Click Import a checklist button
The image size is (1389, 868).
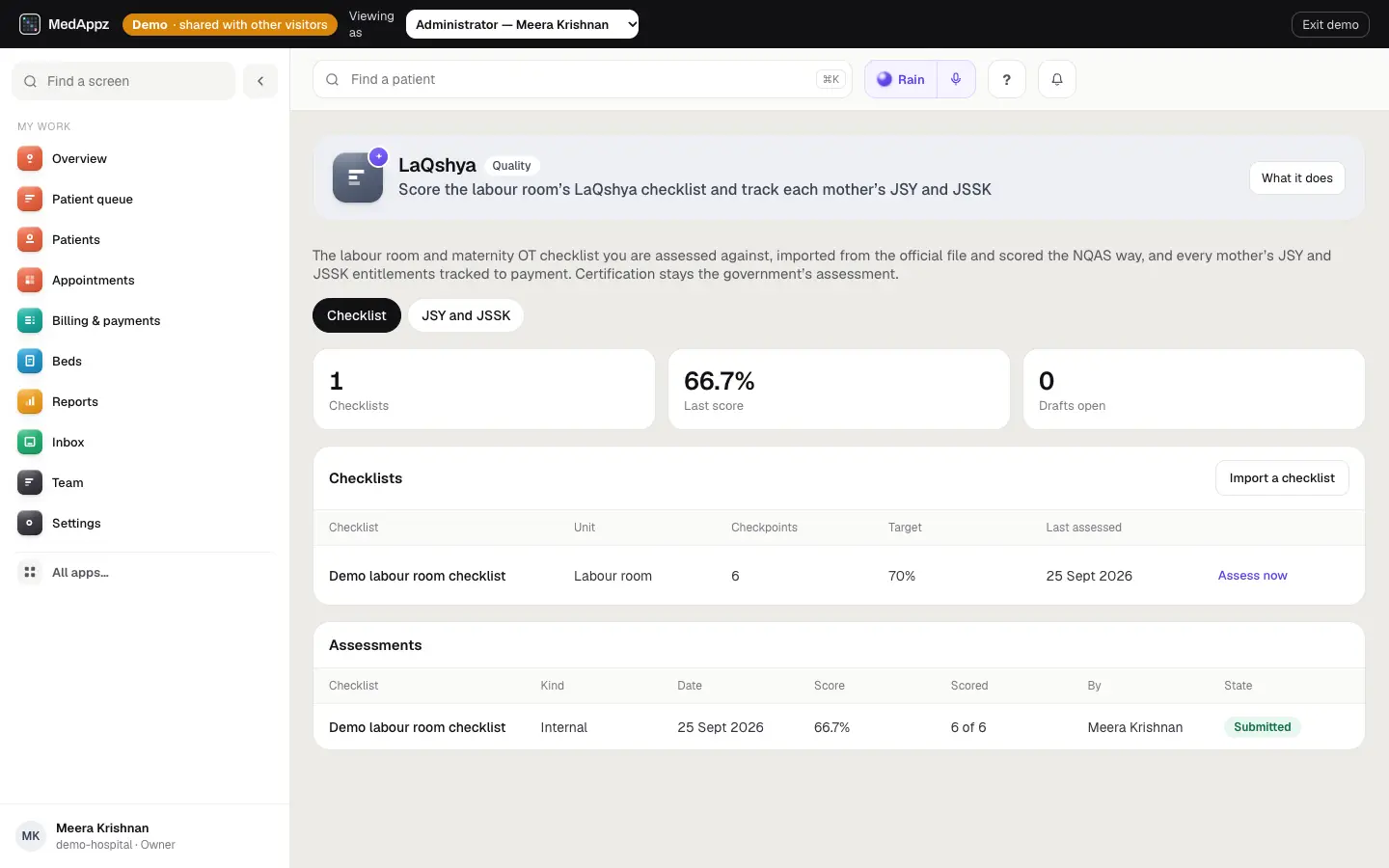tap(1282, 478)
